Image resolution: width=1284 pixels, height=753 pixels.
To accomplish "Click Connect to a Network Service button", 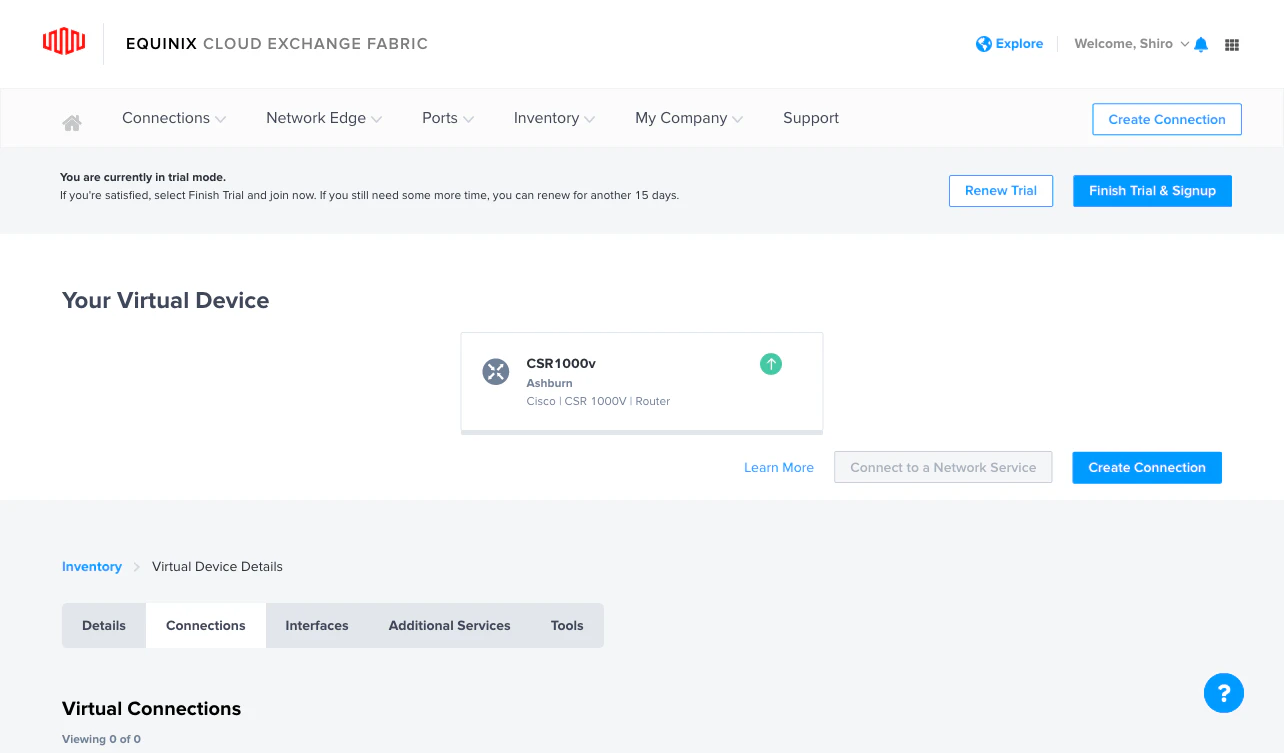I will click(x=943, y=467).
